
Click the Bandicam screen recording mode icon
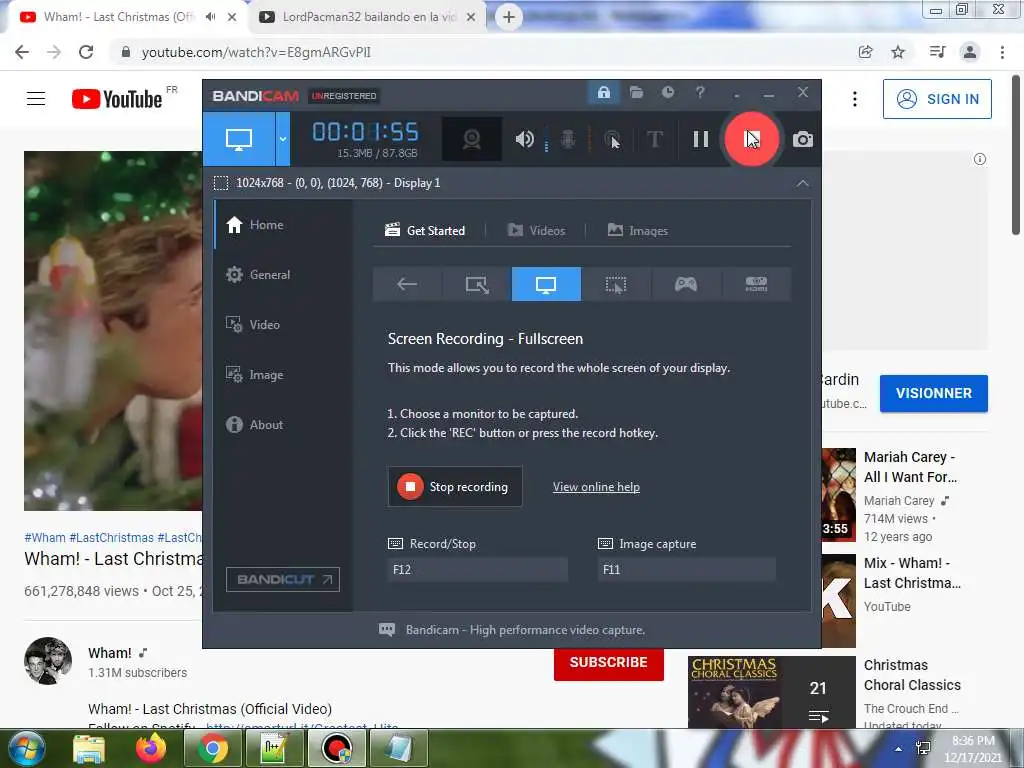(x=238, y=139)
